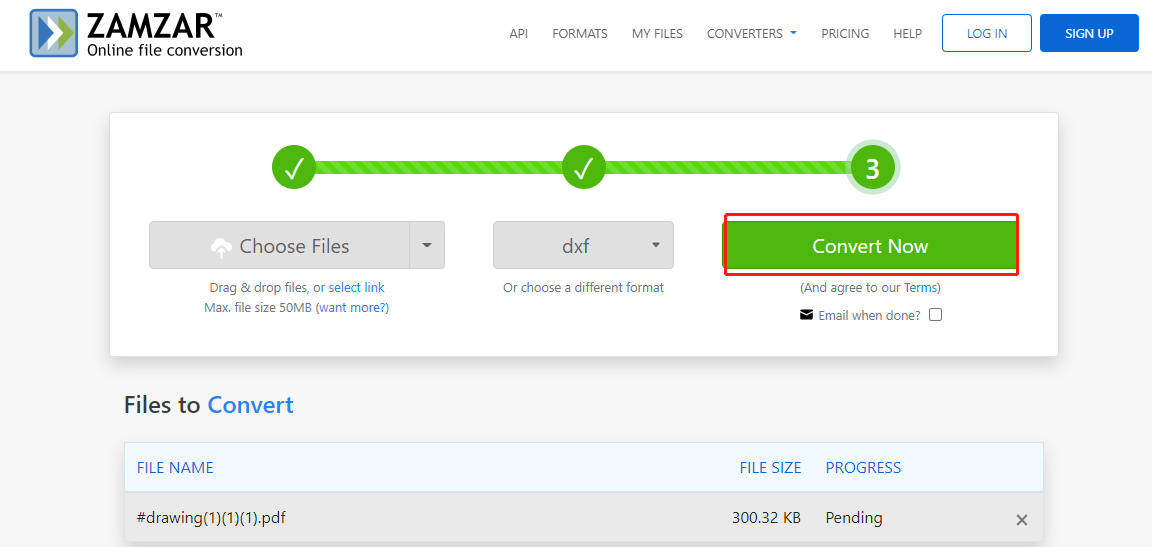Click the Or choose a different format text
1152x547 pixels.
583,288
